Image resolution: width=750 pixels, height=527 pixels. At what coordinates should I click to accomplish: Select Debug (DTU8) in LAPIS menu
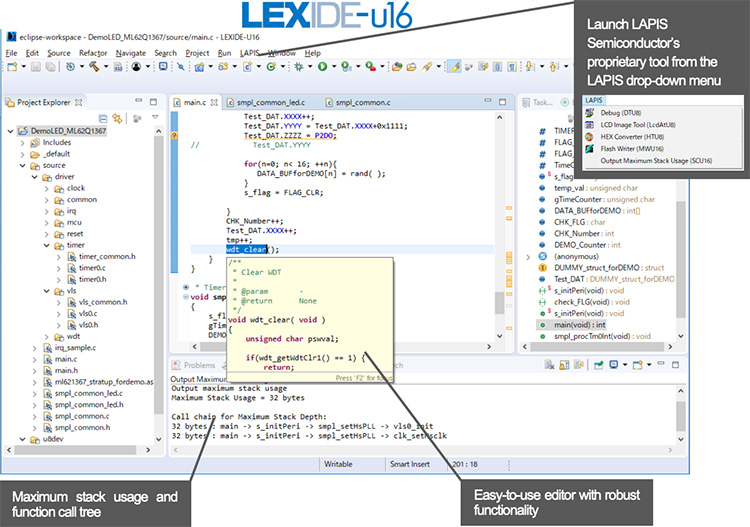pos(620,113)
